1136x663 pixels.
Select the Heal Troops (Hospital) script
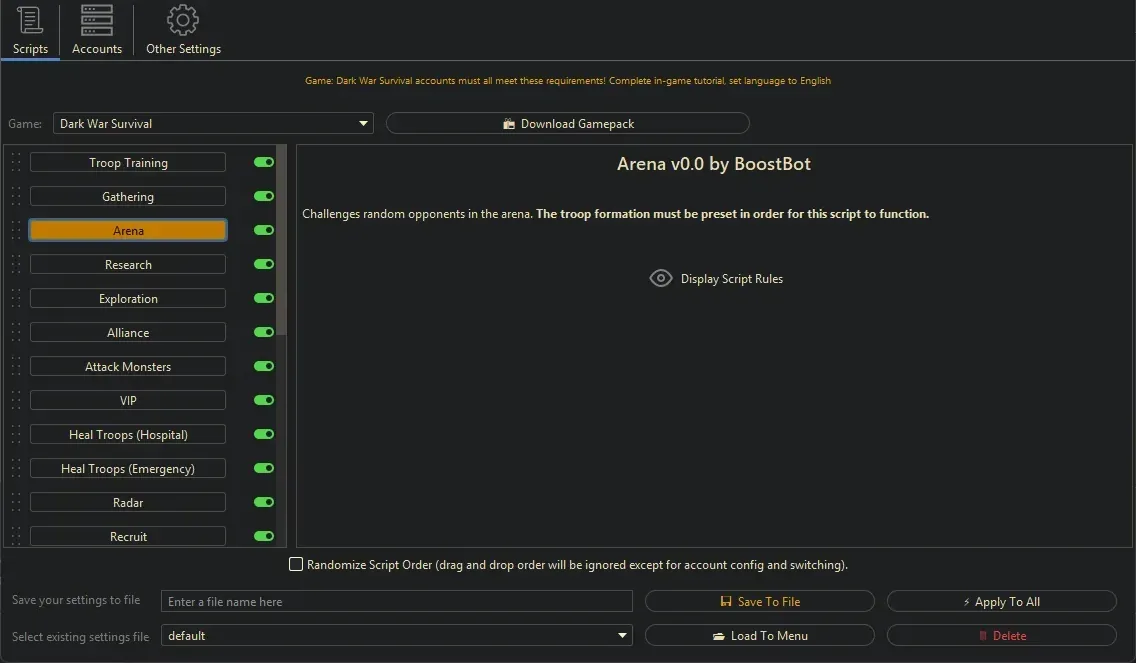[x=128, y=435]
